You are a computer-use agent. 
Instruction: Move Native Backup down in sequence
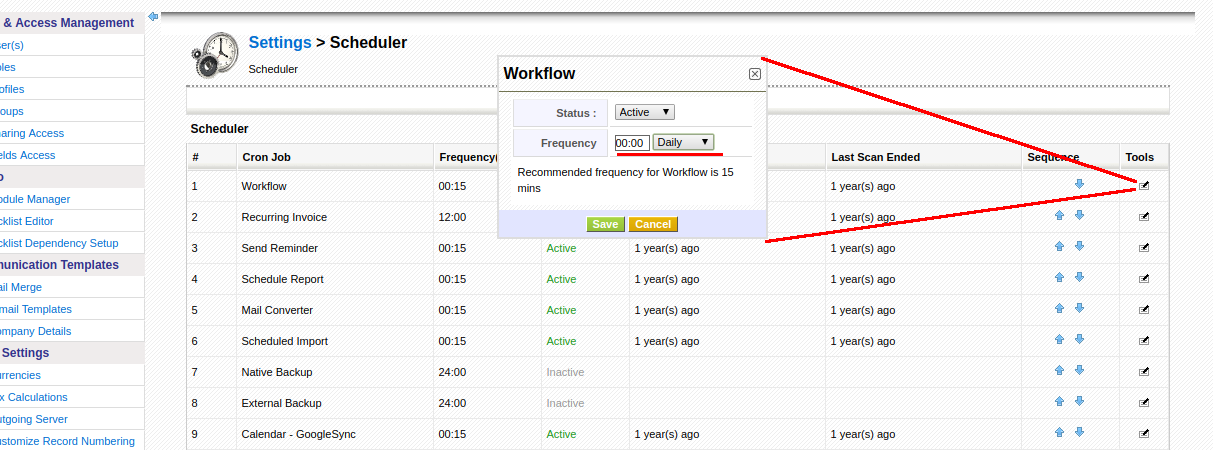pyautogui.click(x=1079, y=371)
